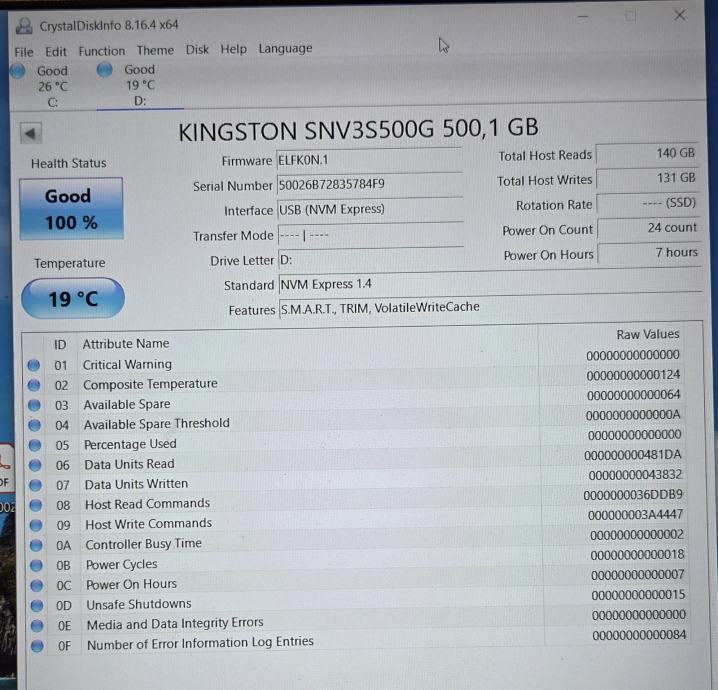Select the Composite Temperature attribute name
The height and width of the screenshot is (690, 718).
150,384
